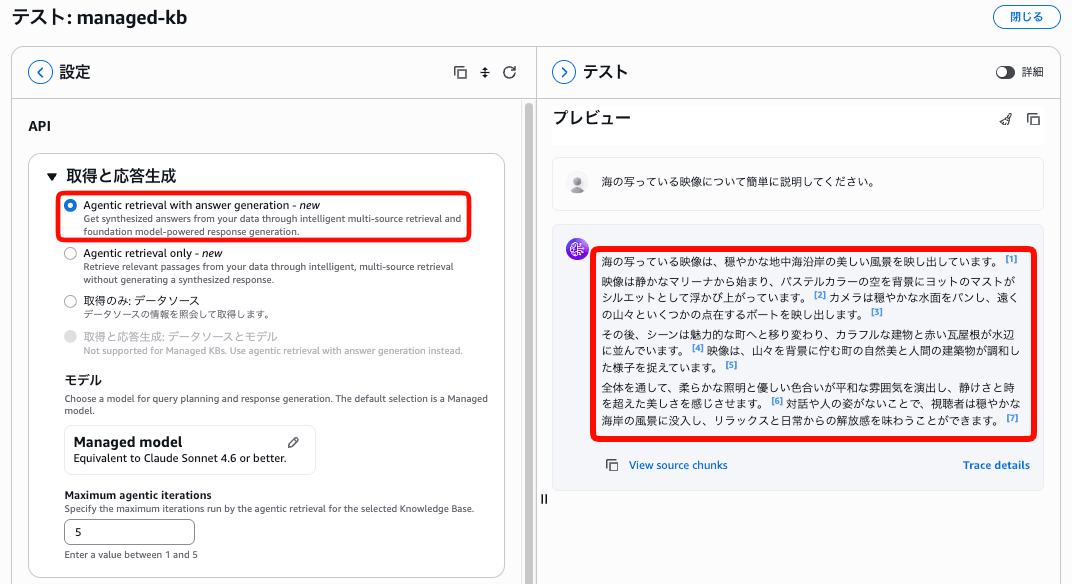Click the expand/collapse arrows icon in 設定 header

(485, 72)
